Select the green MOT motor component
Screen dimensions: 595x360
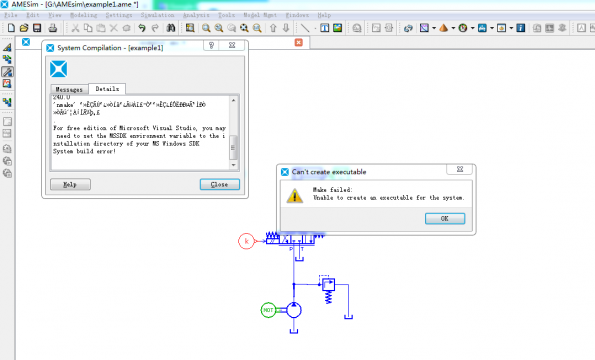coord(268,310)
